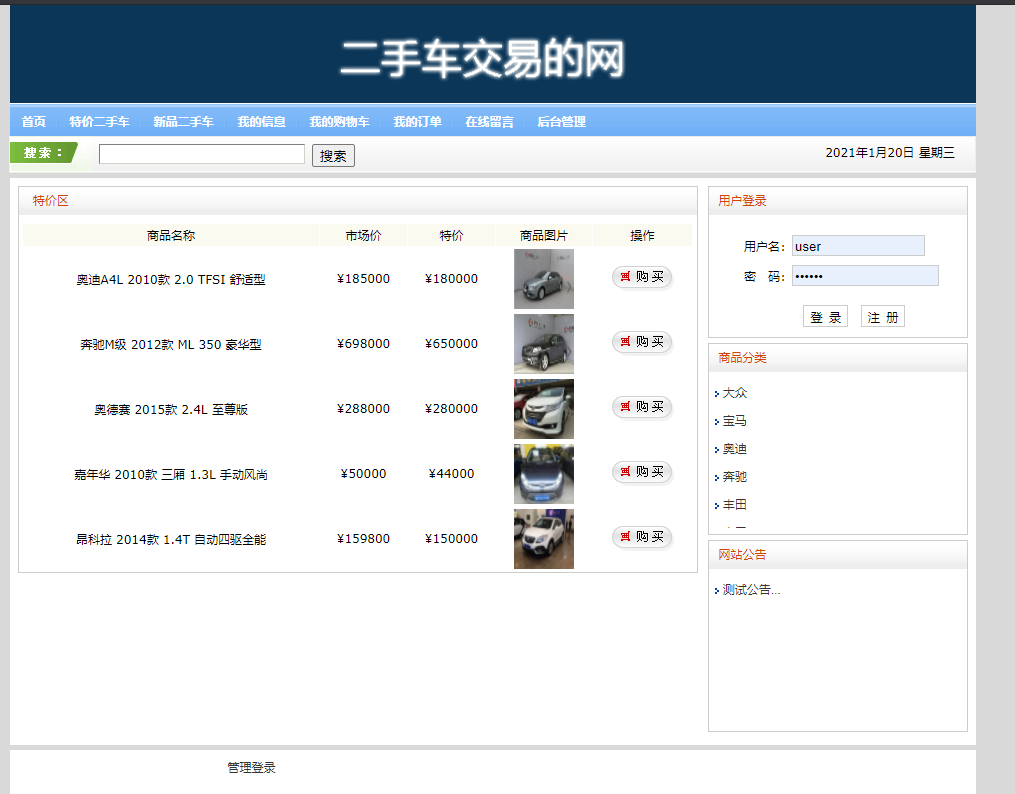This screenshot has width=1015, height=794.
Task: Open the 测试公告 announcement link
Action: pyautogui.click(x=748, y=590)
